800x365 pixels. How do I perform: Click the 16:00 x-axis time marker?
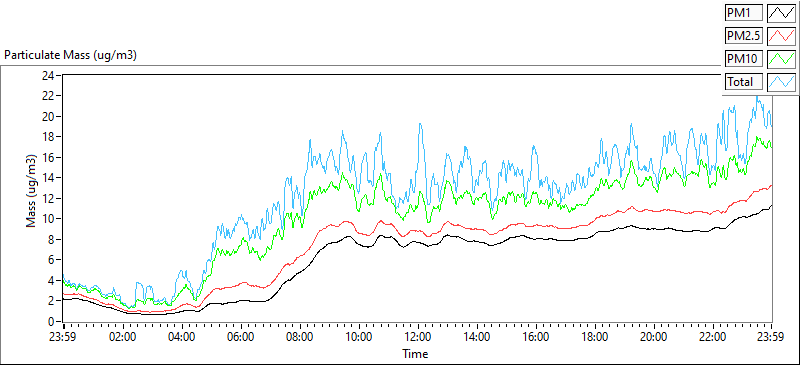(x=536, y=337)
